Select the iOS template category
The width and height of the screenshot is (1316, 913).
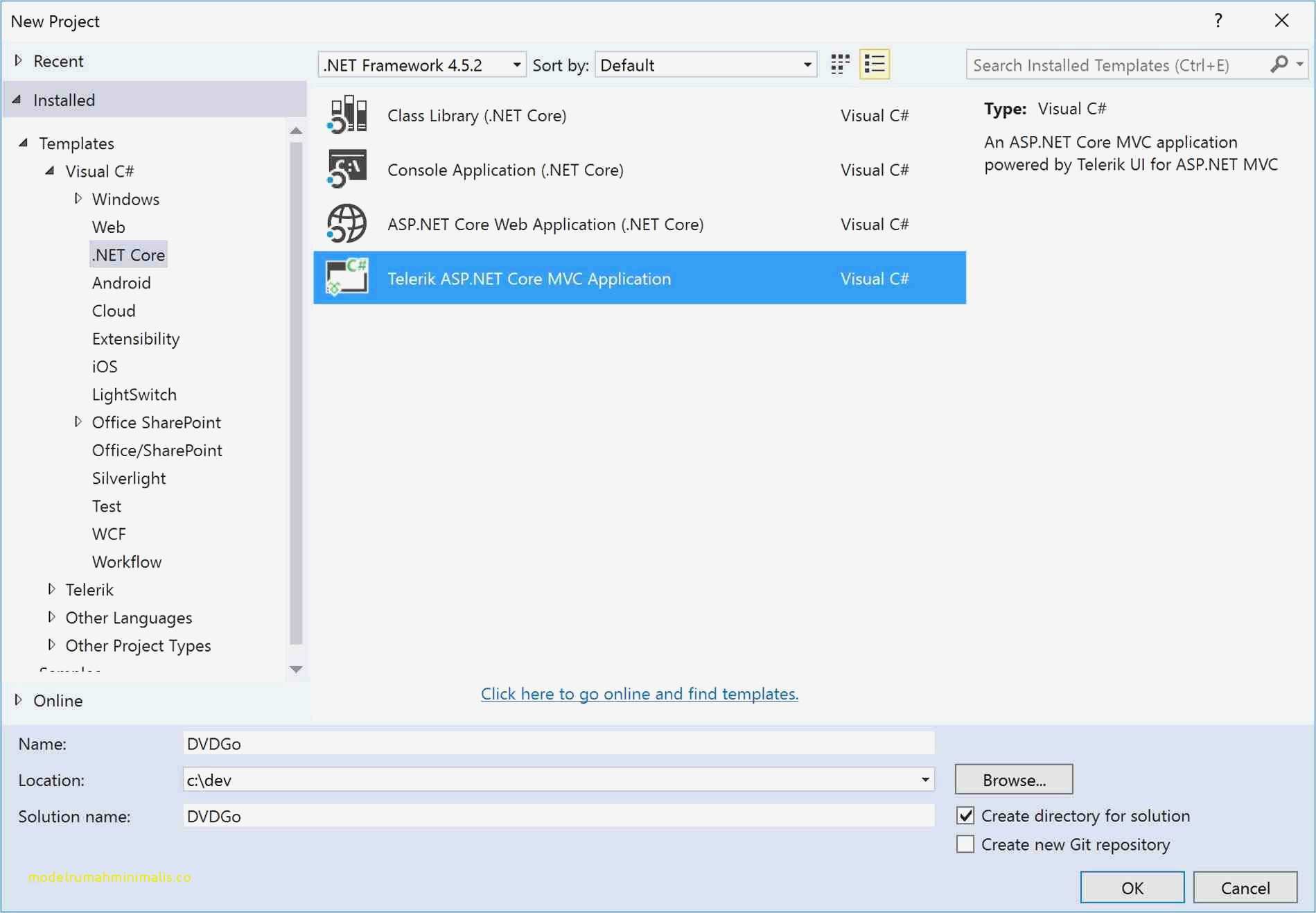(x=105, y=366)
